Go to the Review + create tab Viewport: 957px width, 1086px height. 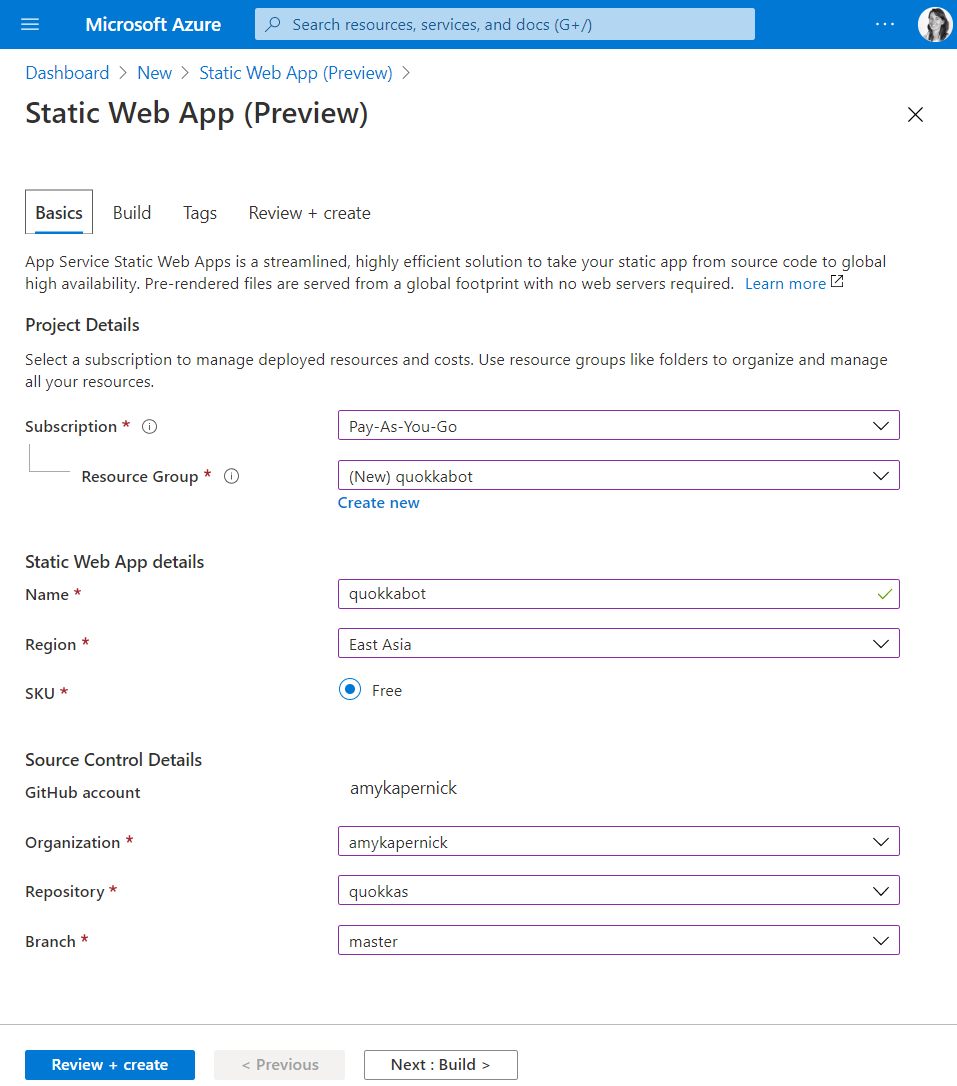point(309,213)
